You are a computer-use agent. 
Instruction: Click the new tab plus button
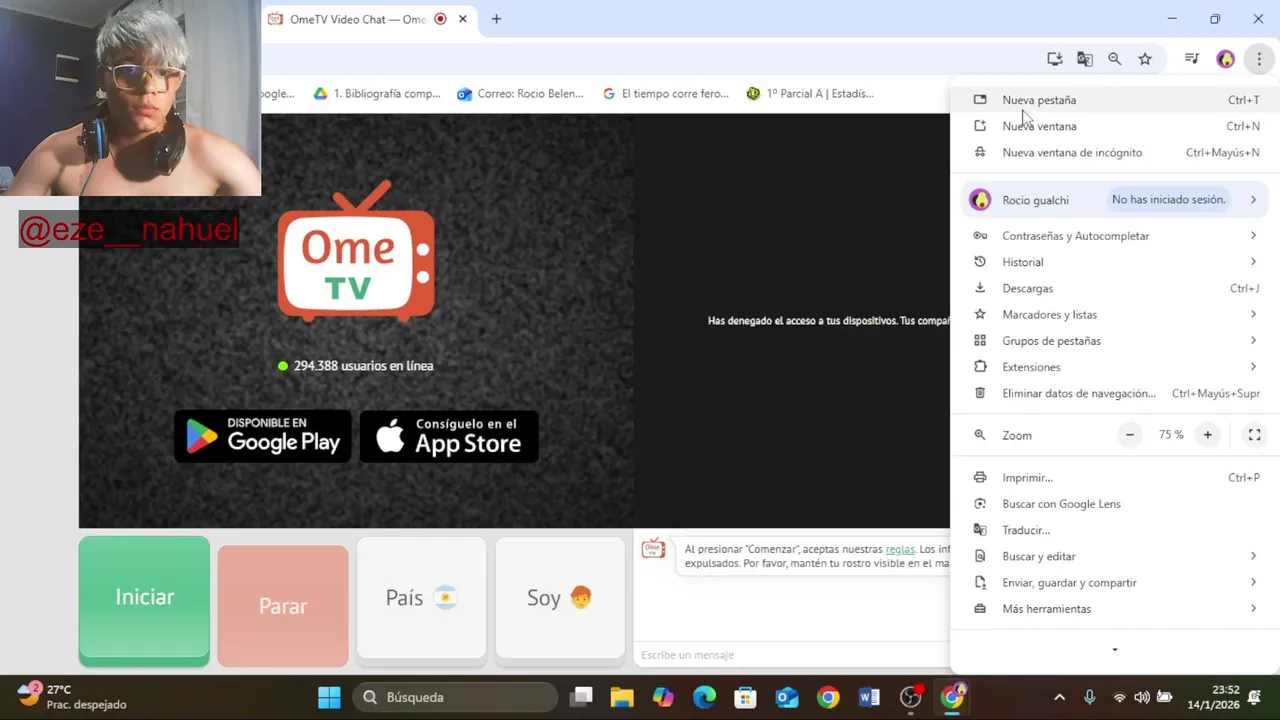(496, 19)
